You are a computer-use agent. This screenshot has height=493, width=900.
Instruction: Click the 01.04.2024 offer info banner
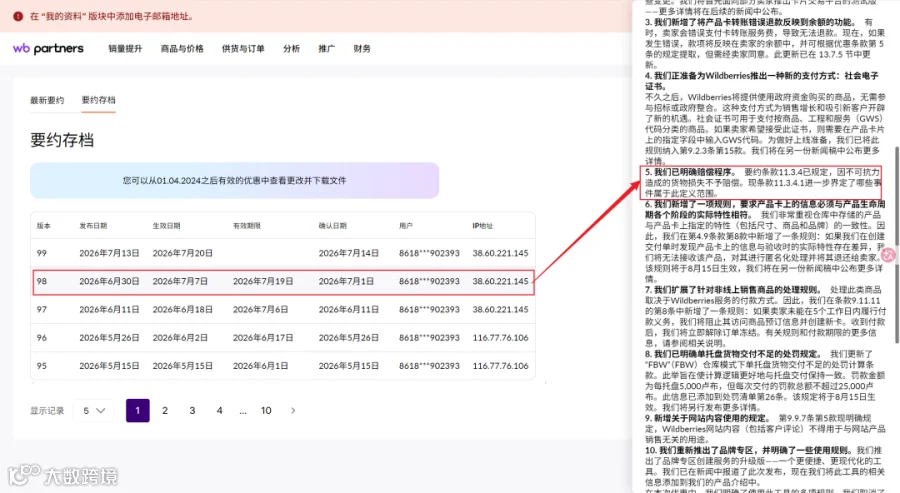[x=235, y=181]
